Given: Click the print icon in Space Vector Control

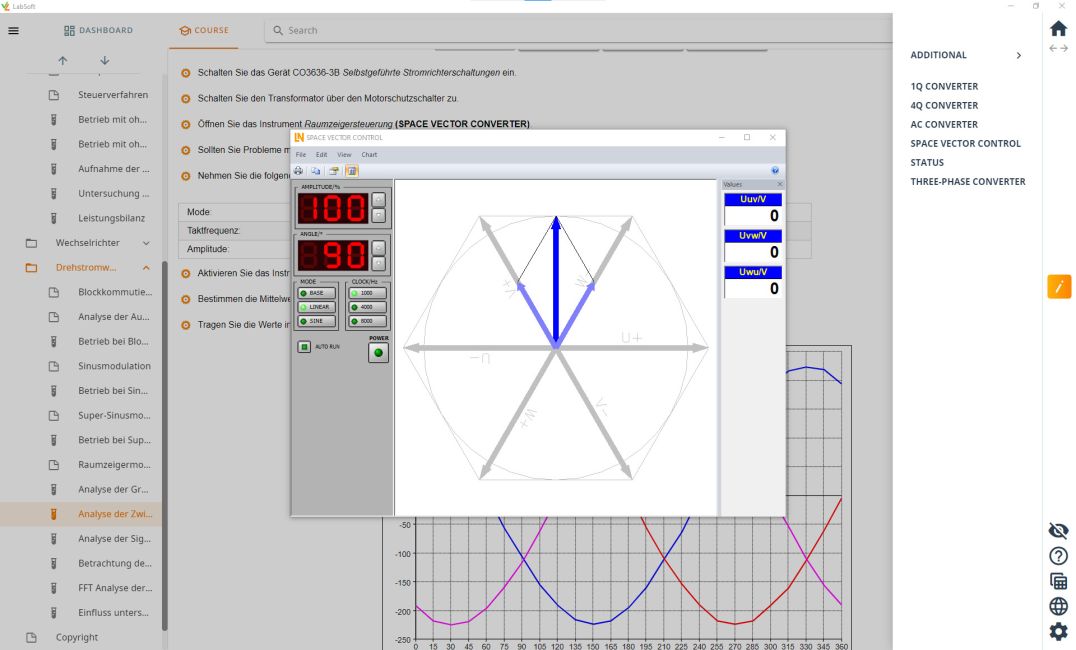Looking at the screenshot, I should 298,171.
